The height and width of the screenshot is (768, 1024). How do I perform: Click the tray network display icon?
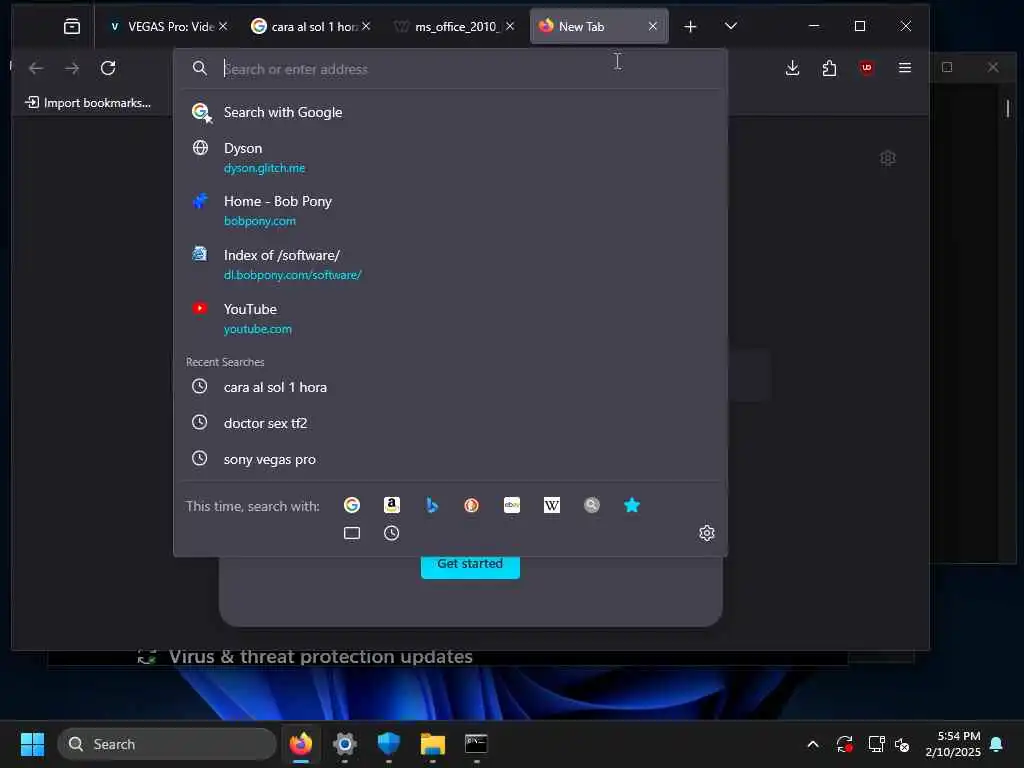tap(876, 744)
